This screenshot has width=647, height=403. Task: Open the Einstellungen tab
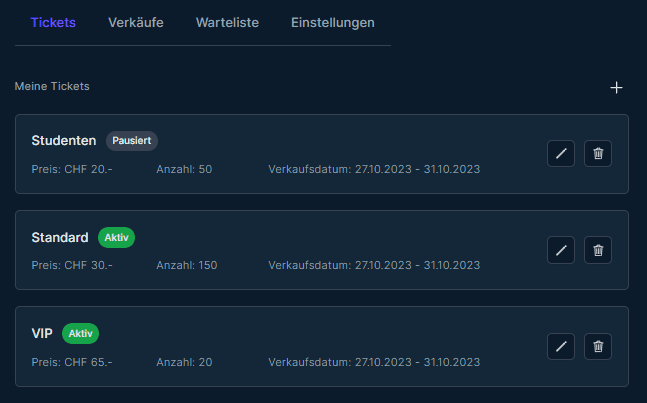[x=333, y=22]
